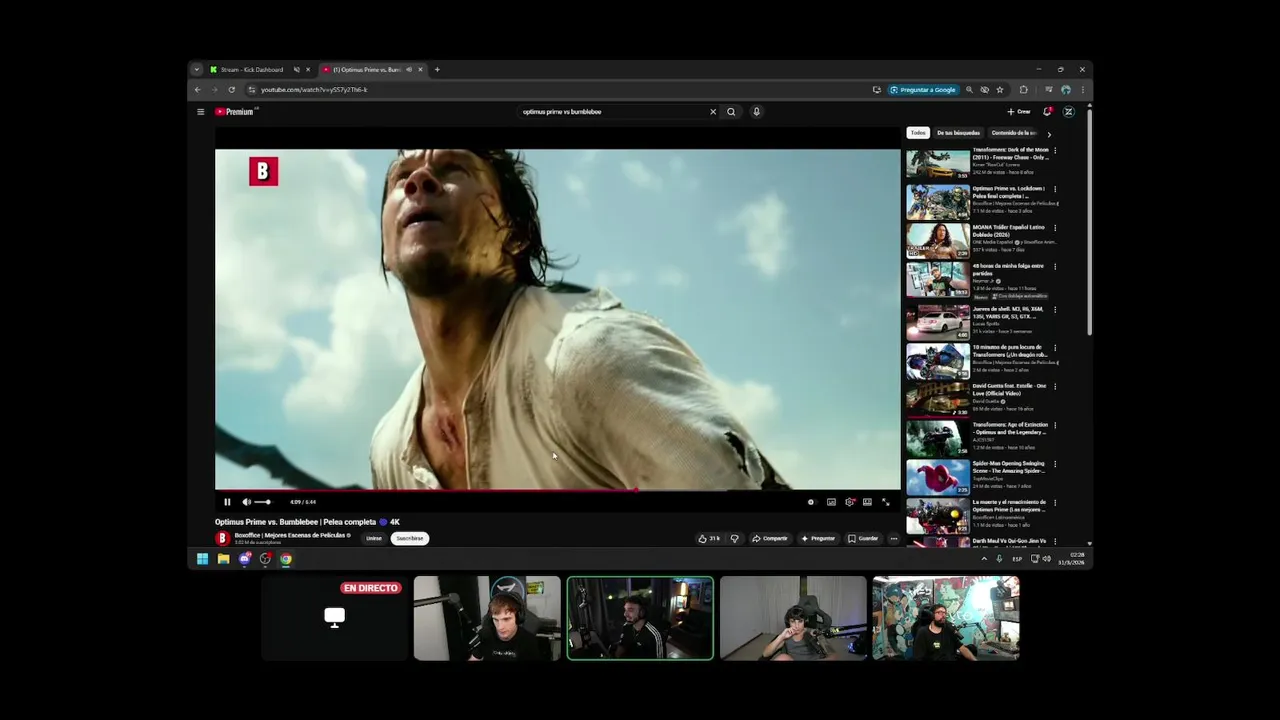
Task: Open options menu for 'Spider-Man Opening Swinging' video
Action: (1054, 464)
